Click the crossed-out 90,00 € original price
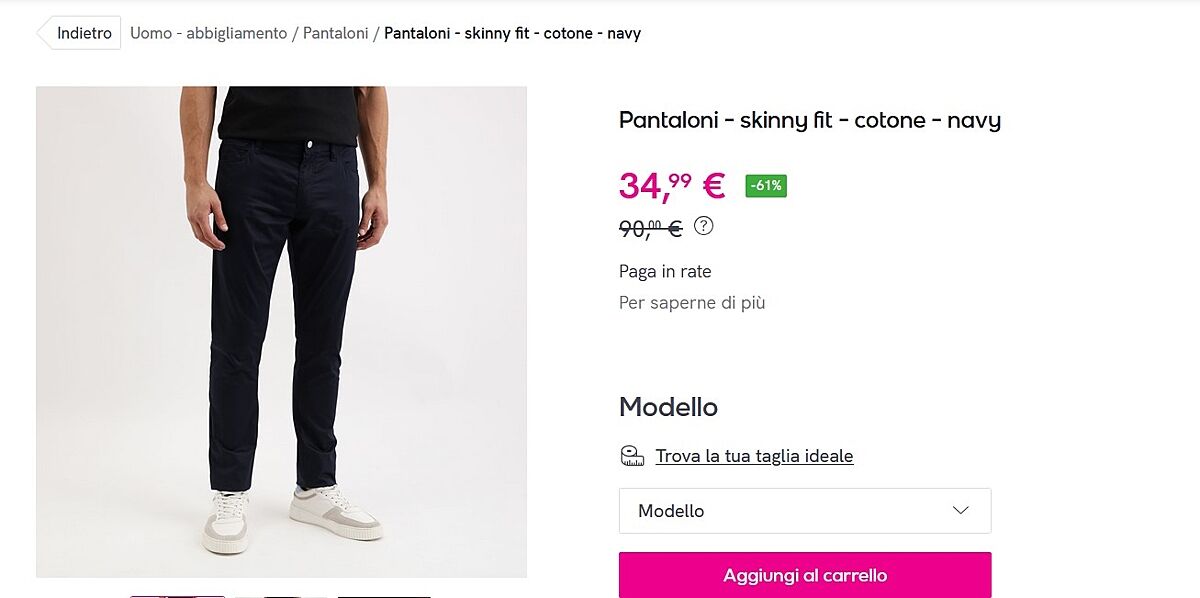Image resolution: width=1200 pixels, height=598 pixels. click(650, 229)
